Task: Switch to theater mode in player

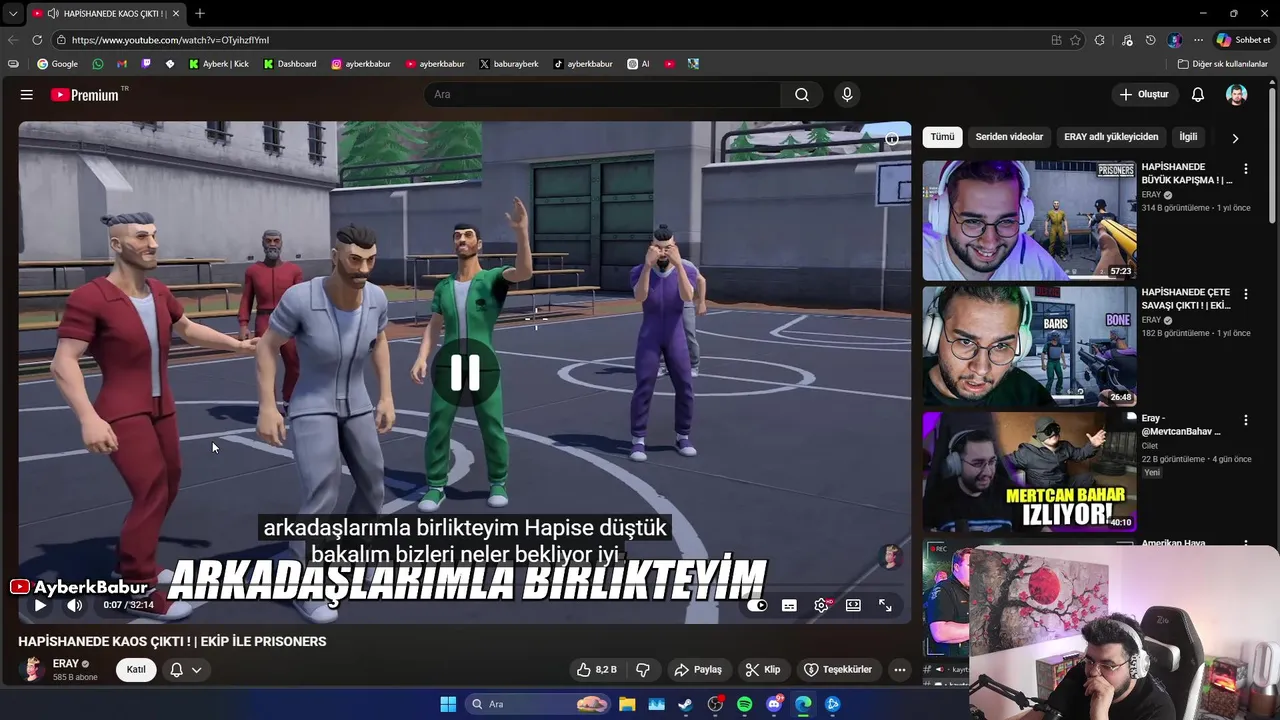Action: [x=853, y=605]
